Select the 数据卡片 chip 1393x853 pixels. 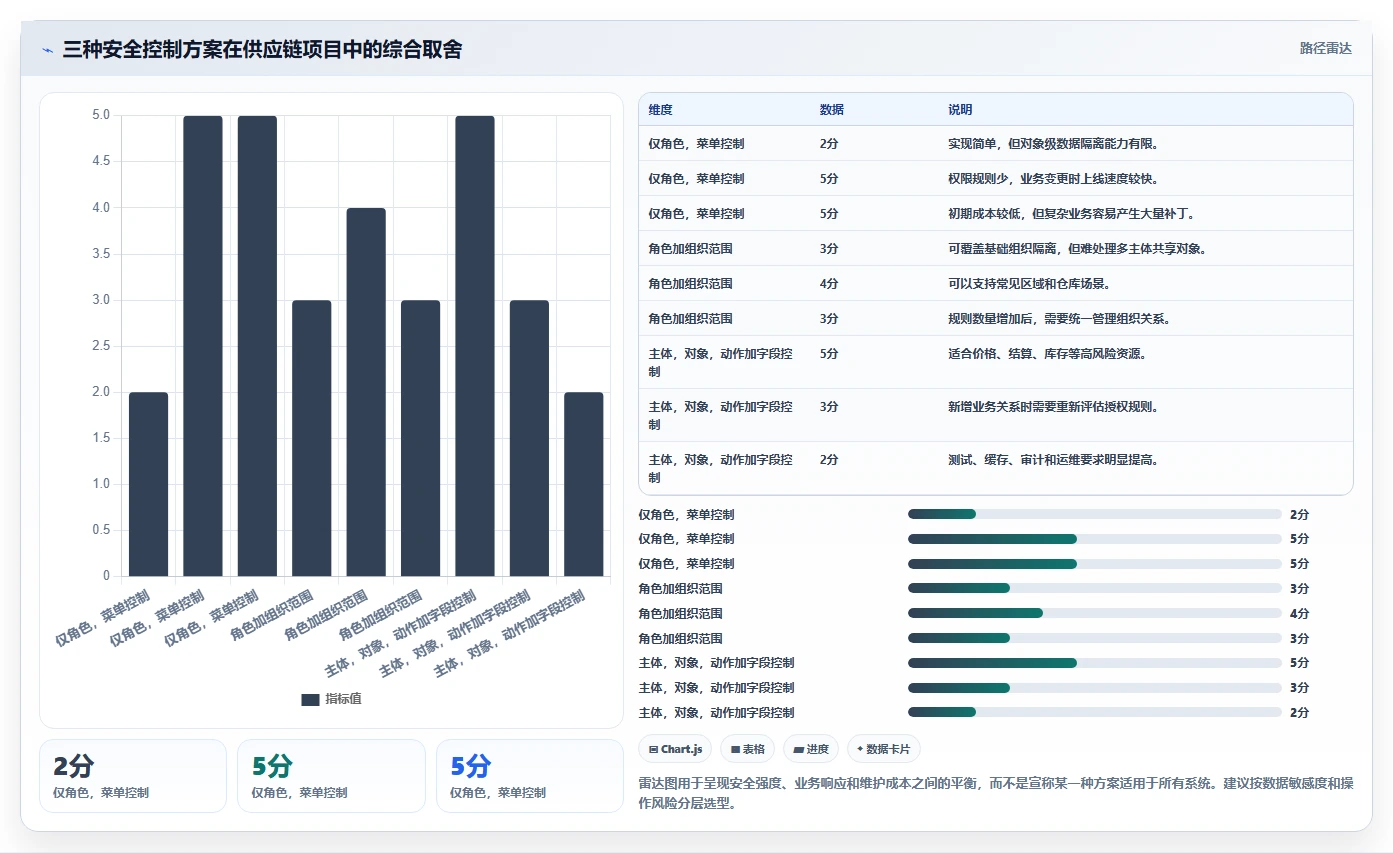(x=884, y=748)
